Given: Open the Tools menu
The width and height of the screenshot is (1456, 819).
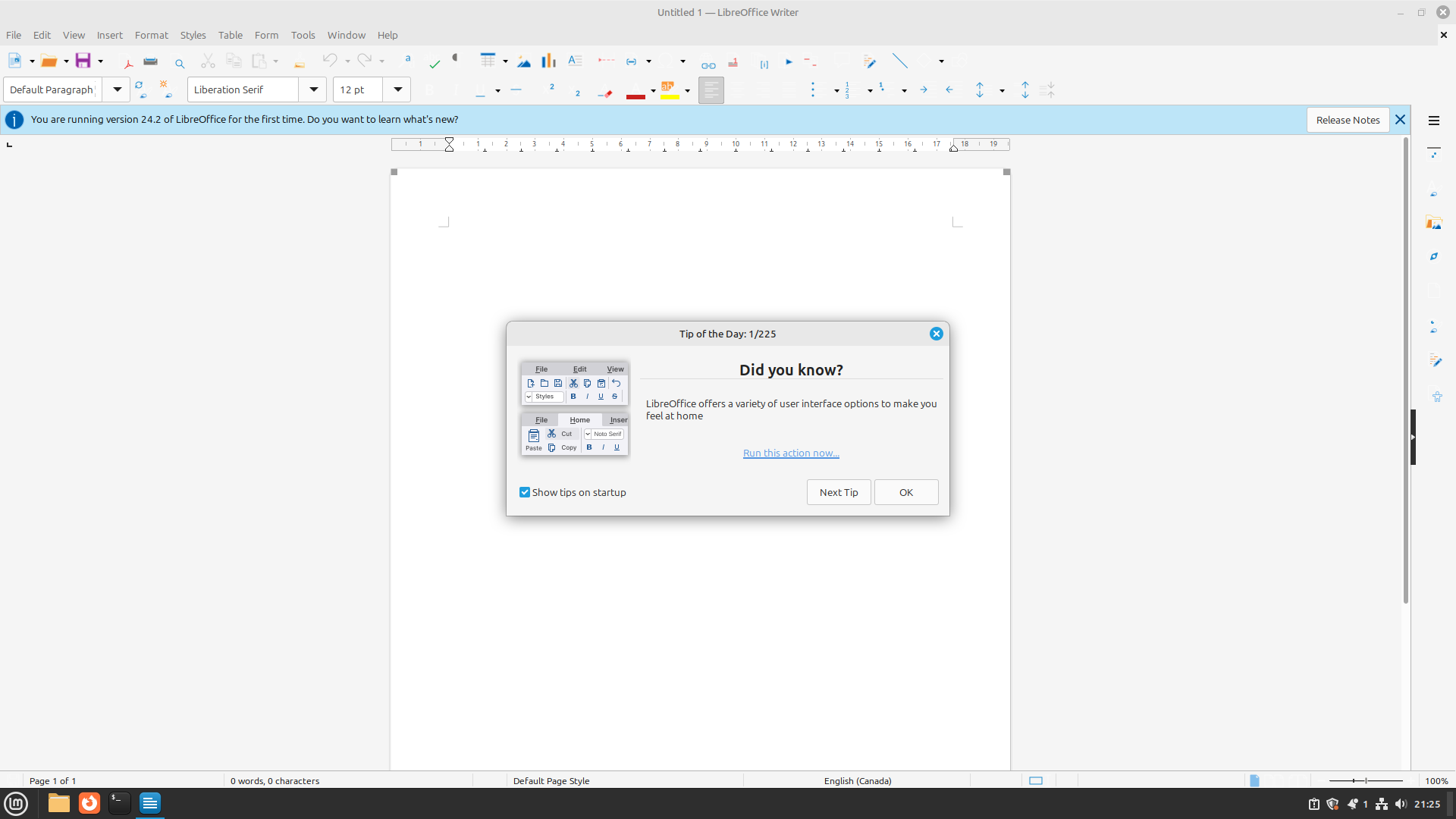Looking at the screenshot, I should (303, 35).
